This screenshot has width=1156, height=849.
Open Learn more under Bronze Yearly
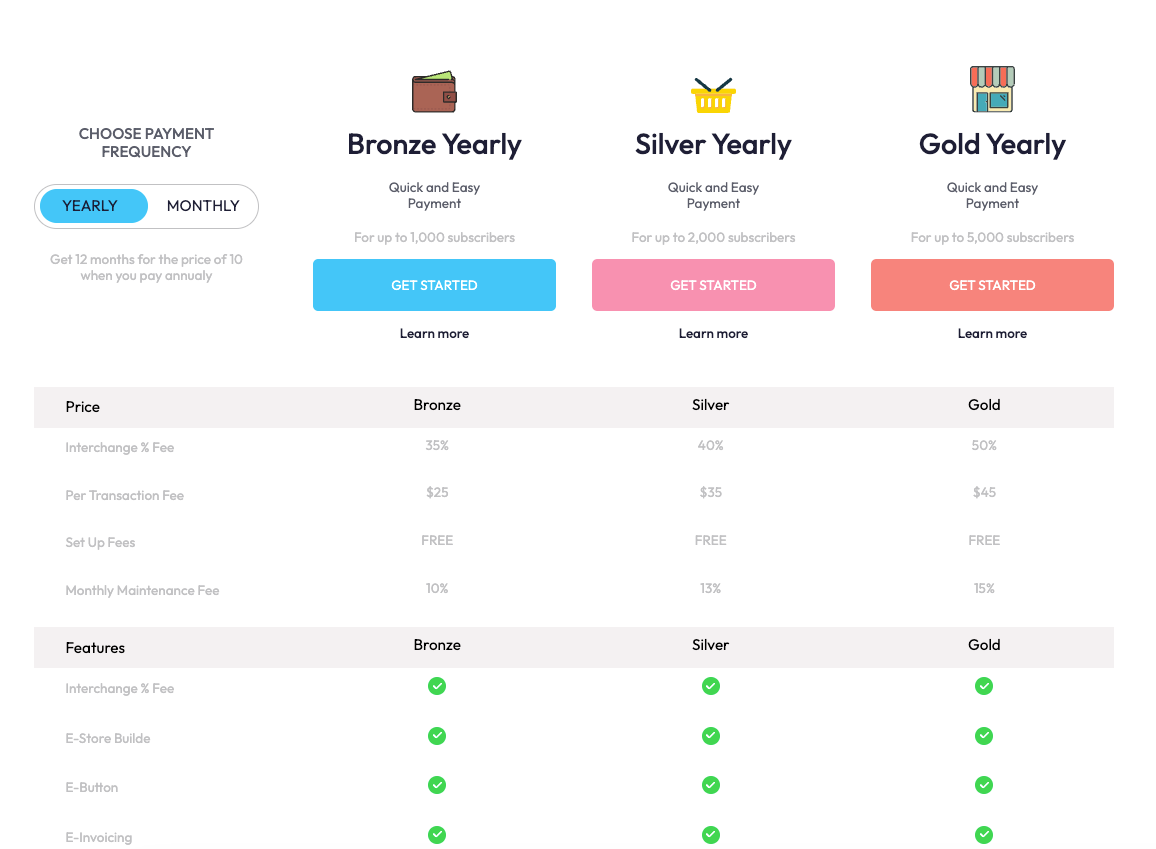[x=434, y=333]
